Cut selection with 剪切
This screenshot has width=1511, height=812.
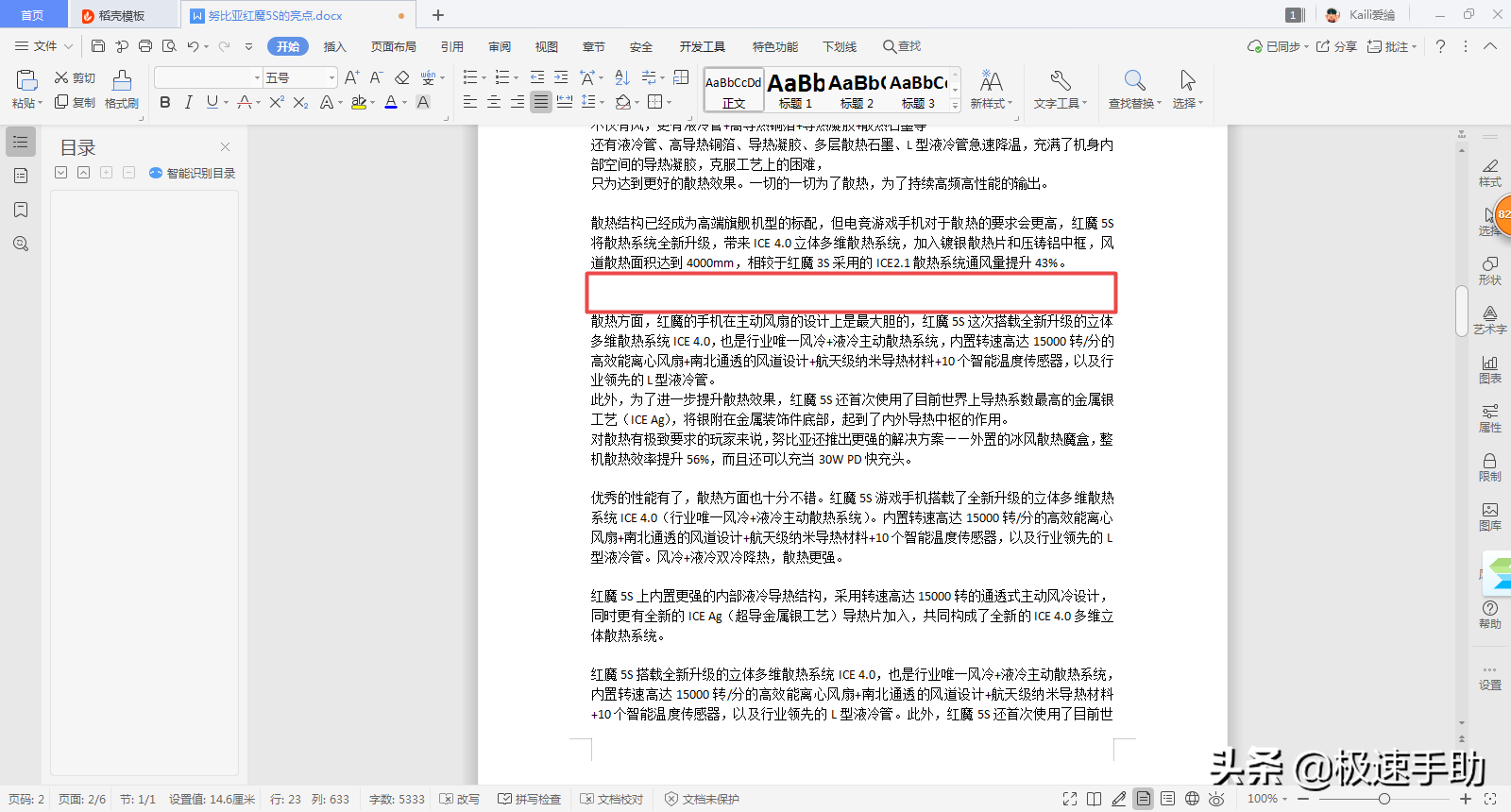click(x=75, y=77)
